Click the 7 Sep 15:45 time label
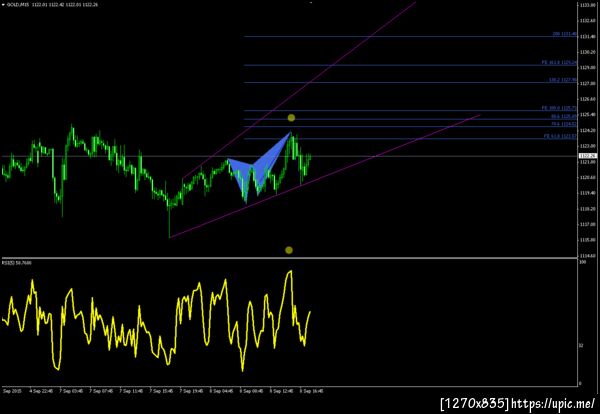 [x=161, y=391]
